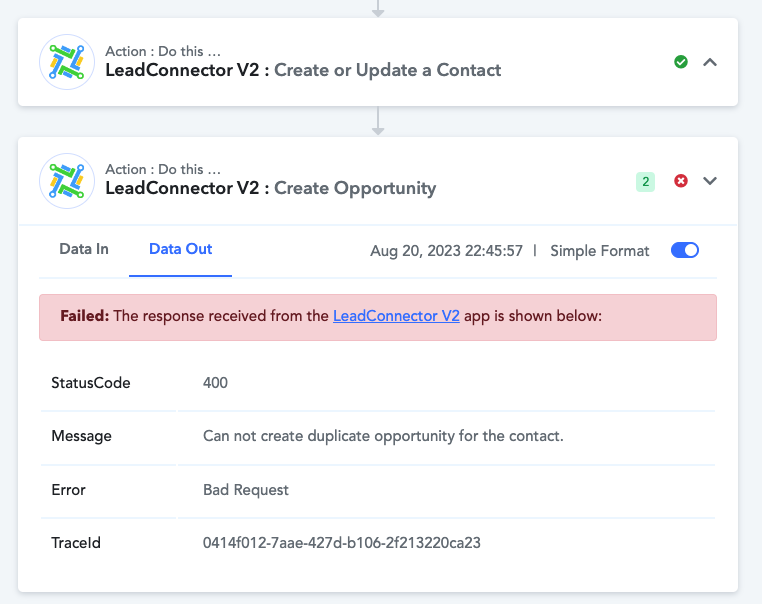Click red error icon on Create Opportunity step
The width and height of the screenshot is (762, 604).
(x=681, y=181)
